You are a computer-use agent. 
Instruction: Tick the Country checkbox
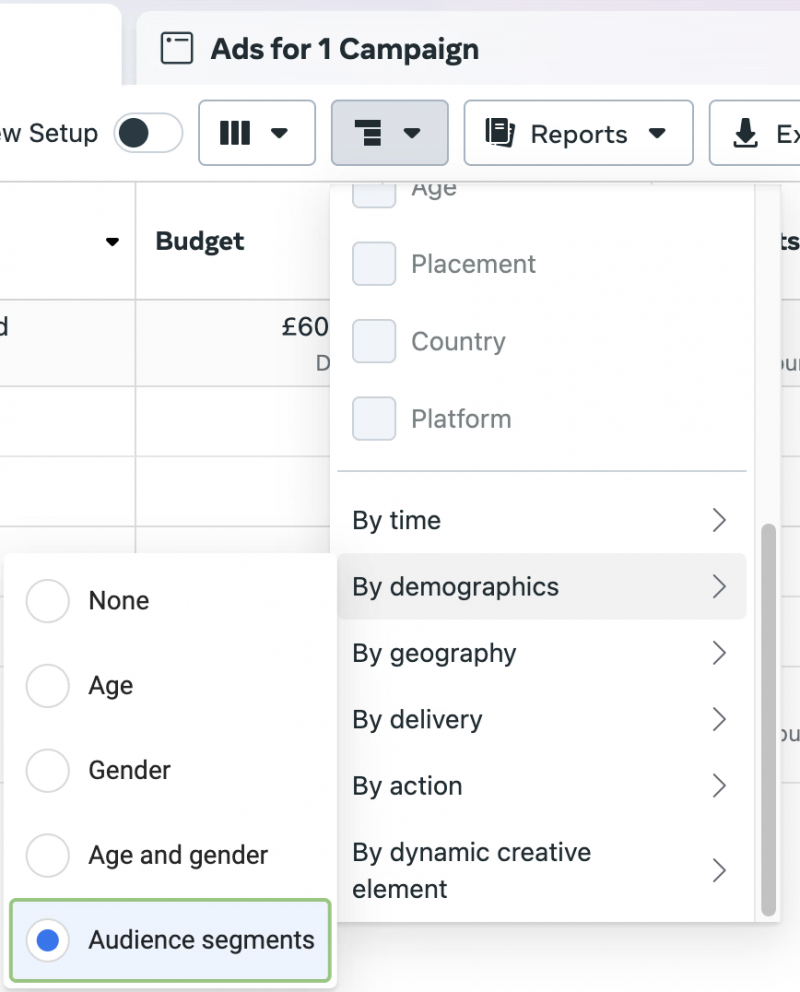coord(374,341)
